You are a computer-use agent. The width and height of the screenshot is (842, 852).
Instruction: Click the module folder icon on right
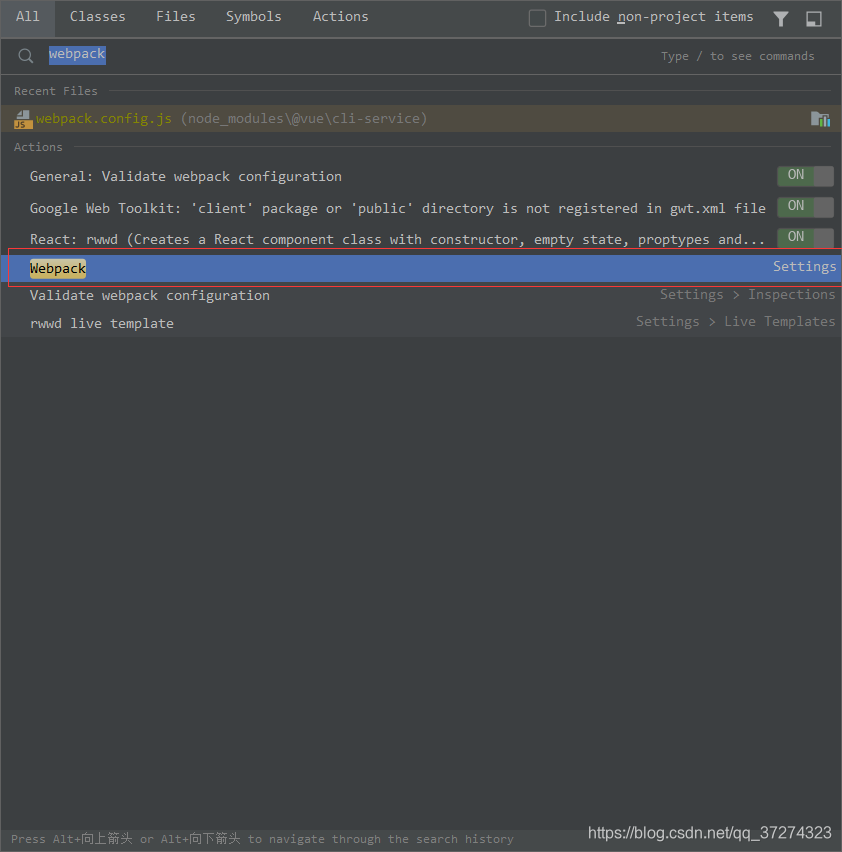pyautogui.click(x=820, y=119)
